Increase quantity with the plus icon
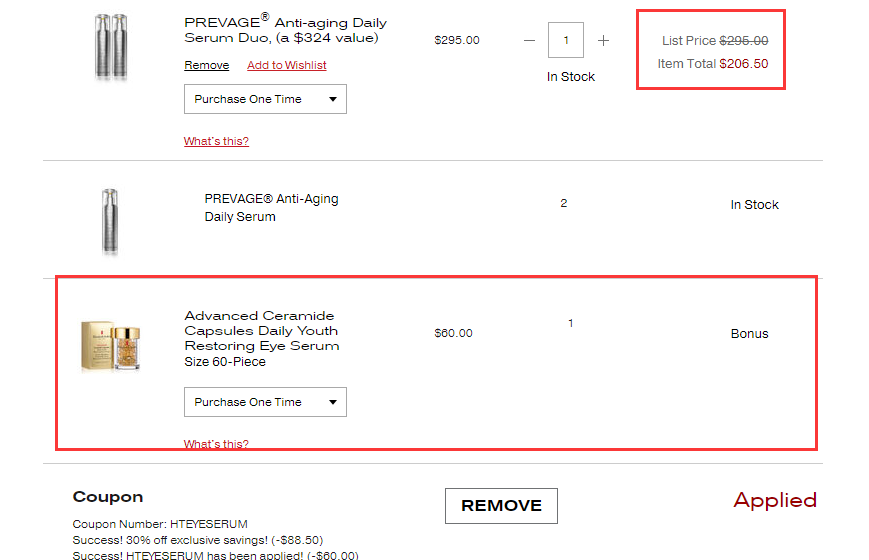The height and width of the screenshot is (560, 869). (x=603, y=41)
